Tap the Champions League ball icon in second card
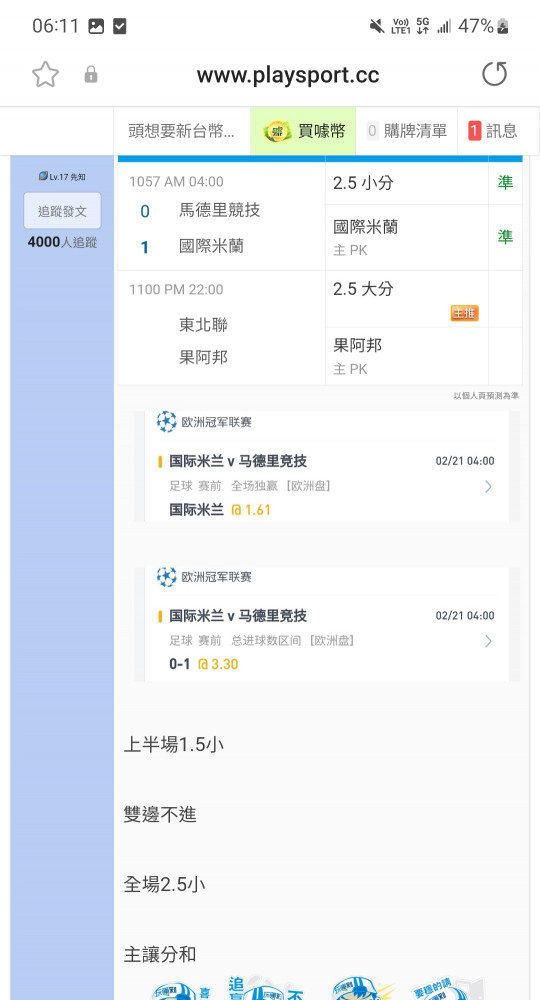This screenshot has width=540, height=1000. [166, 577]
